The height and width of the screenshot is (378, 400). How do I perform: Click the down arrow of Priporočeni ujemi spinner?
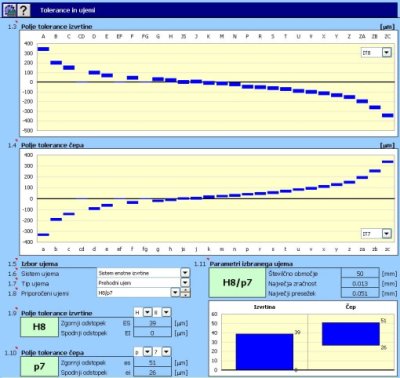coord(185,295)
